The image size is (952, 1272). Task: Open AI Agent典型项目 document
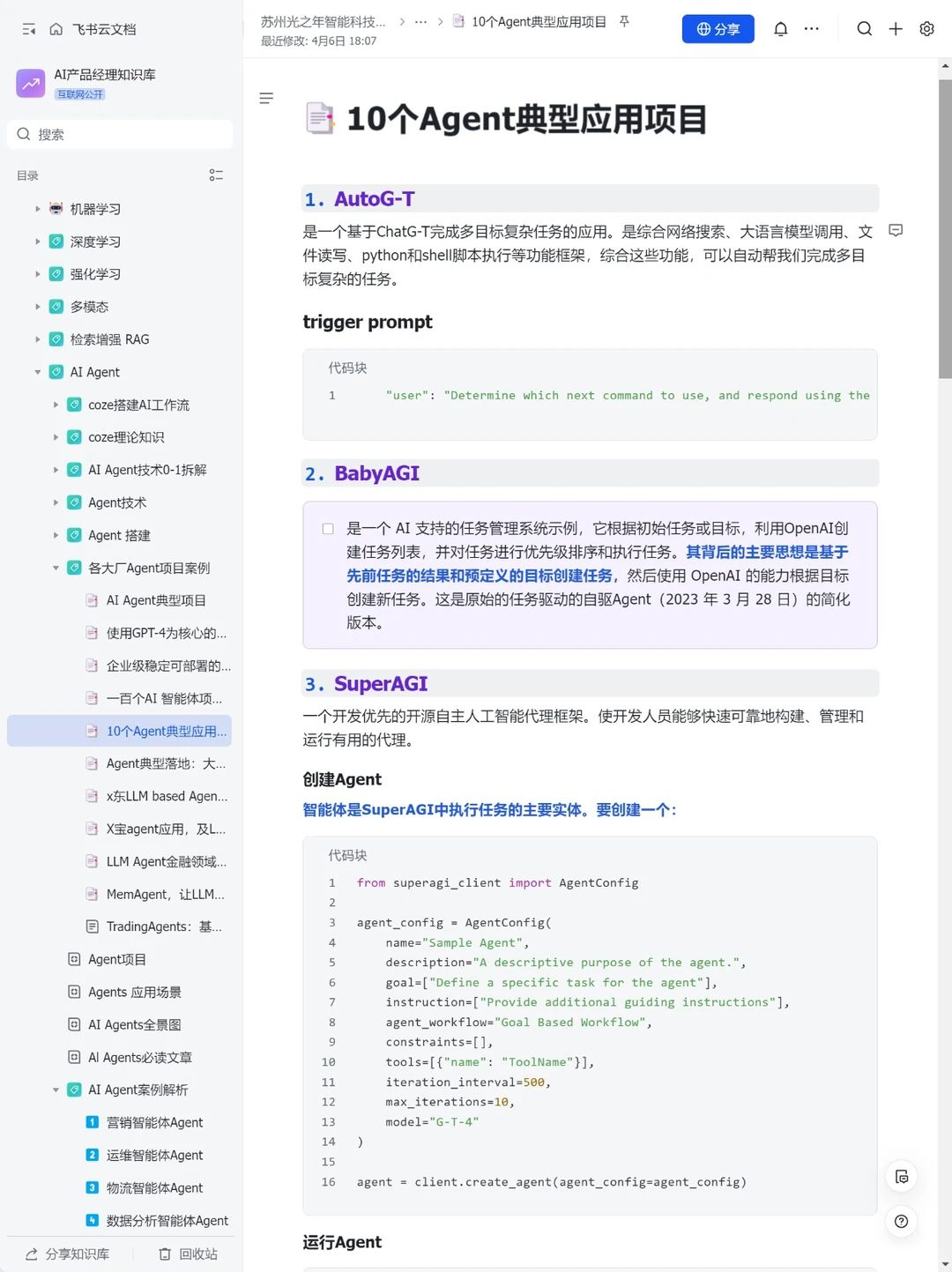tap(156, 600)
